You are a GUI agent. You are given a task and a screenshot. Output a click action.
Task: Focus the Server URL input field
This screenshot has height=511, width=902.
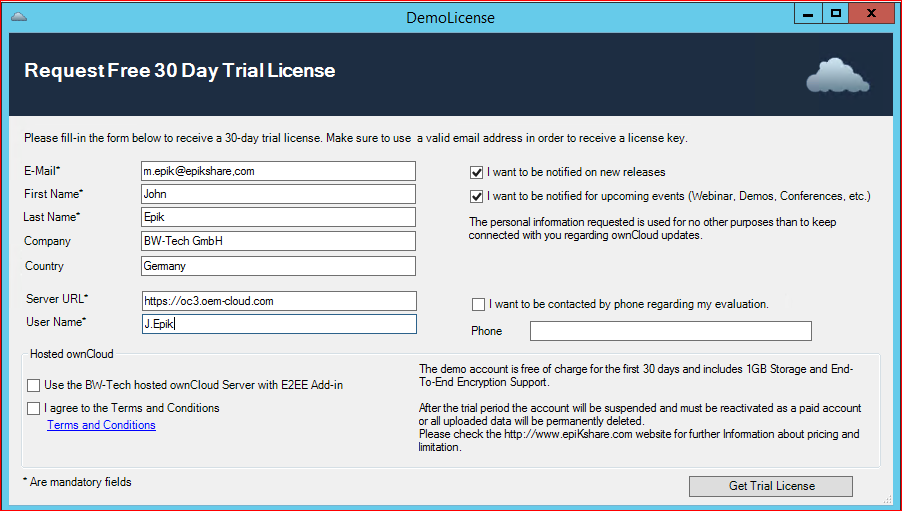280,301
